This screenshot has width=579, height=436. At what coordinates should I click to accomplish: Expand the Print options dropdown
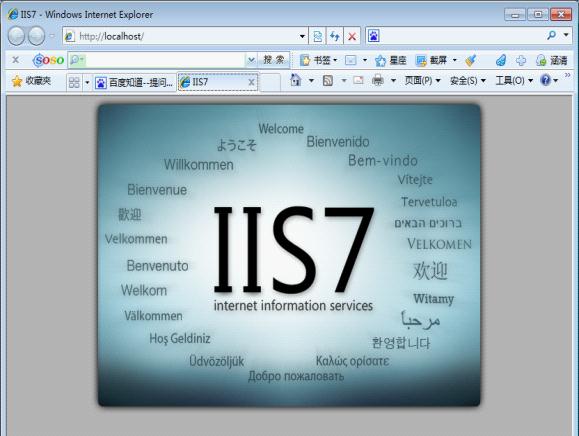pos(393,80)
